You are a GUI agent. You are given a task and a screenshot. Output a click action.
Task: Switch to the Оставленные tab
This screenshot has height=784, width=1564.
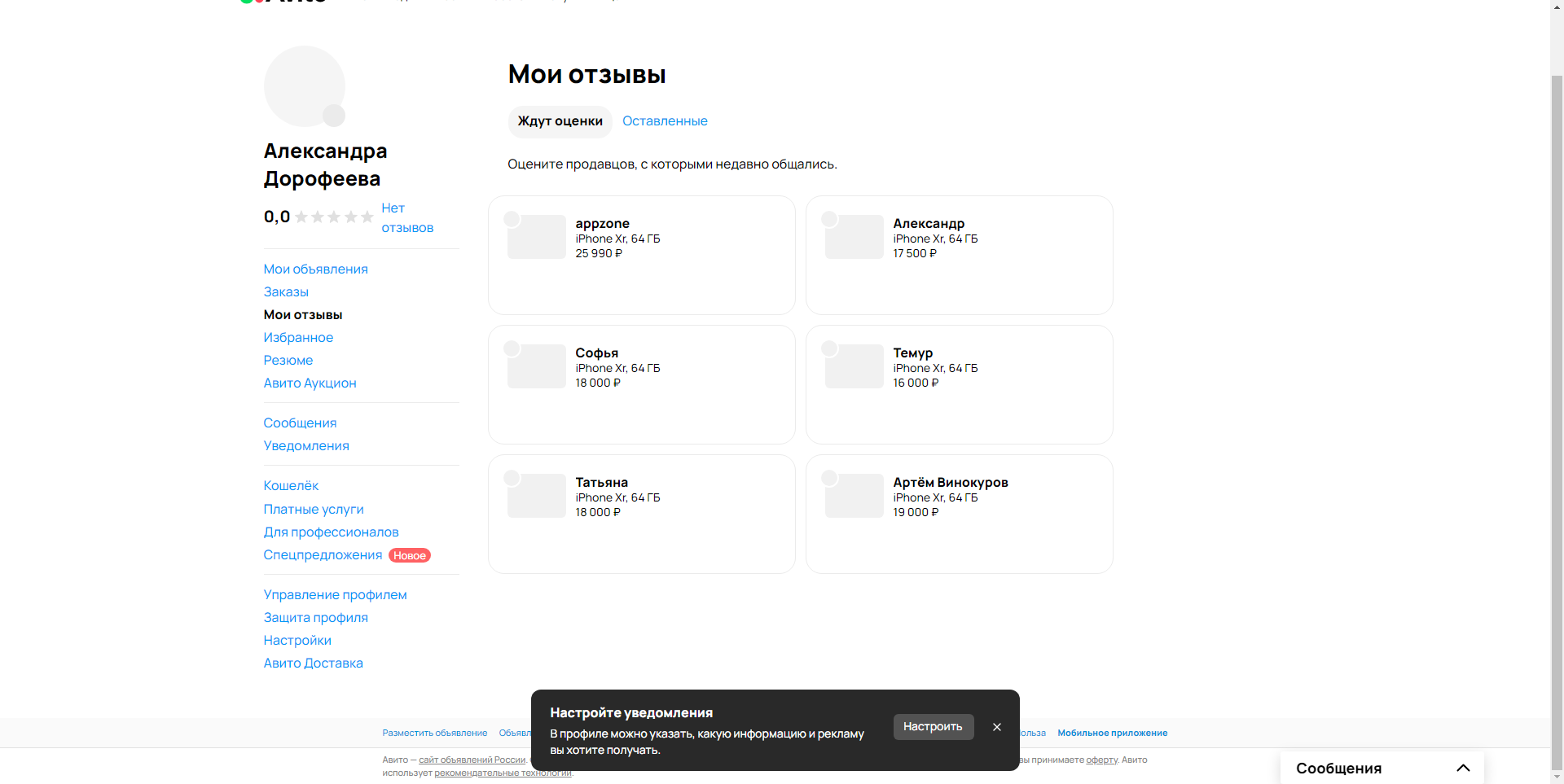[x=665, y=121]
